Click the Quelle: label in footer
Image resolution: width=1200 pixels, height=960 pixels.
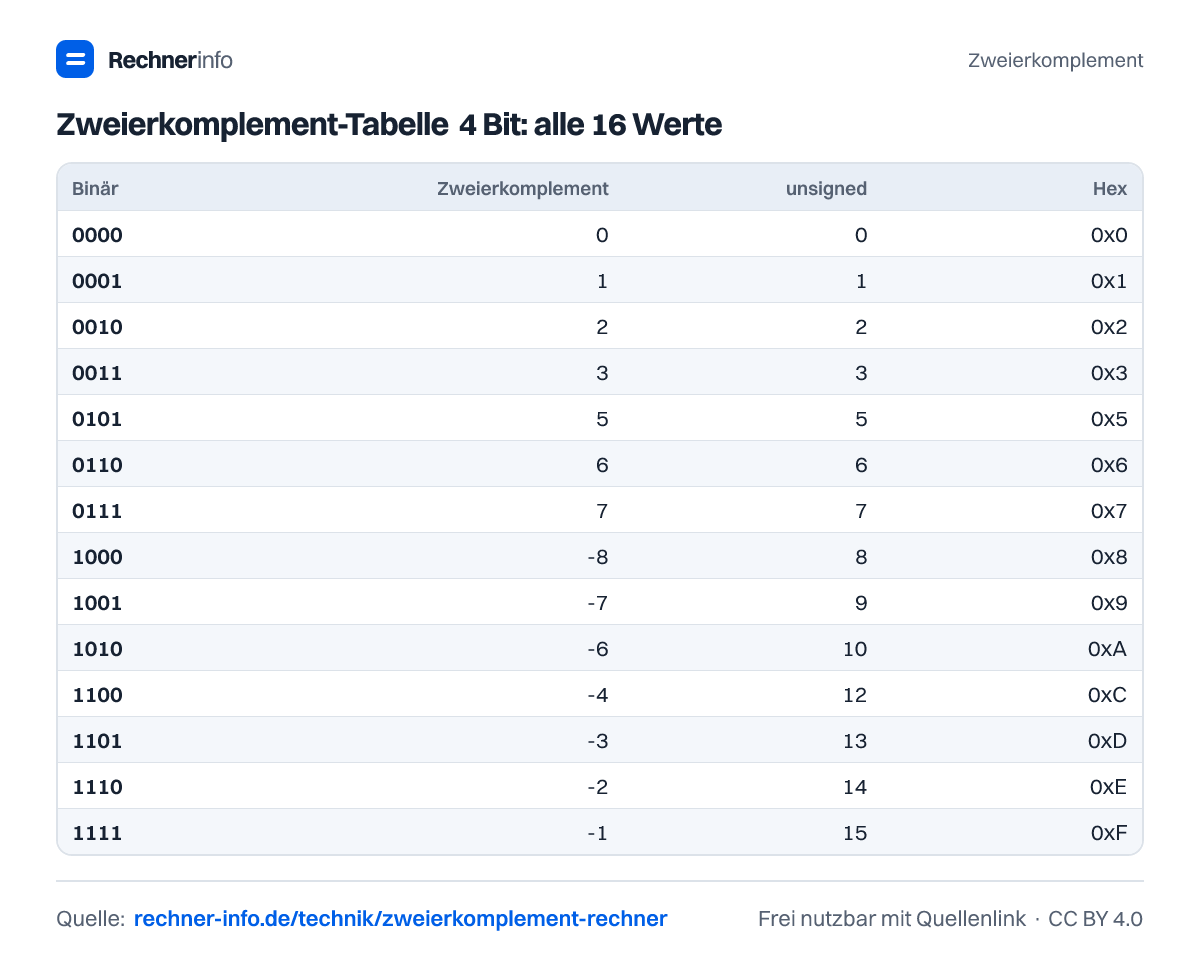tap(90, 918)
